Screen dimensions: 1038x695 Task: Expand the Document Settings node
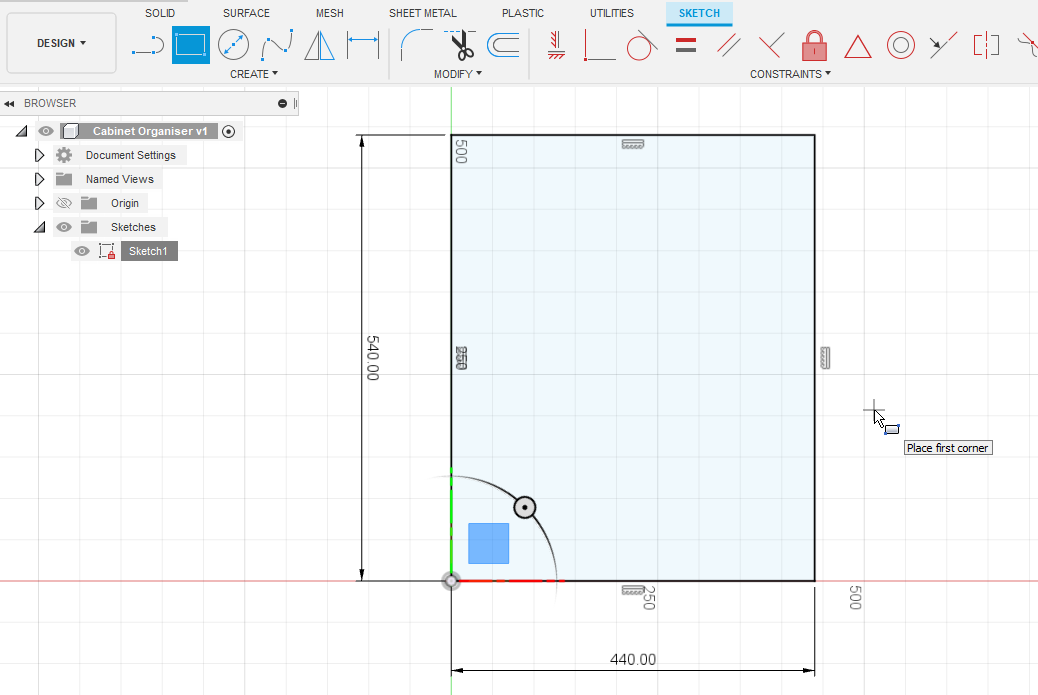[x=39, y=155]
